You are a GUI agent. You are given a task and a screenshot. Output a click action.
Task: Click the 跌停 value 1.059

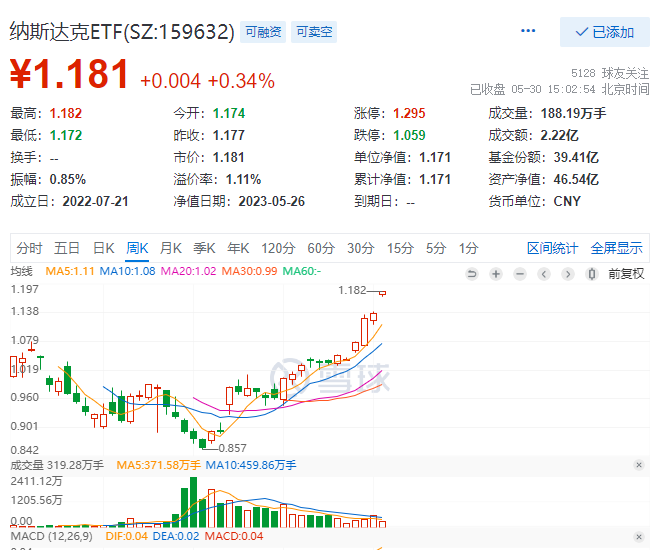click(x=409, y=135)
